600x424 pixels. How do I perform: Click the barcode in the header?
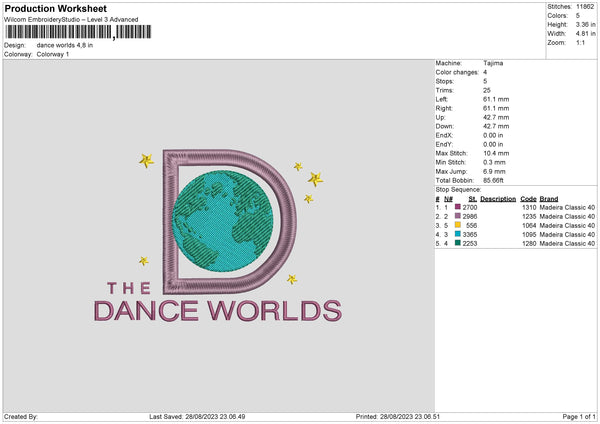click(78, 32)
